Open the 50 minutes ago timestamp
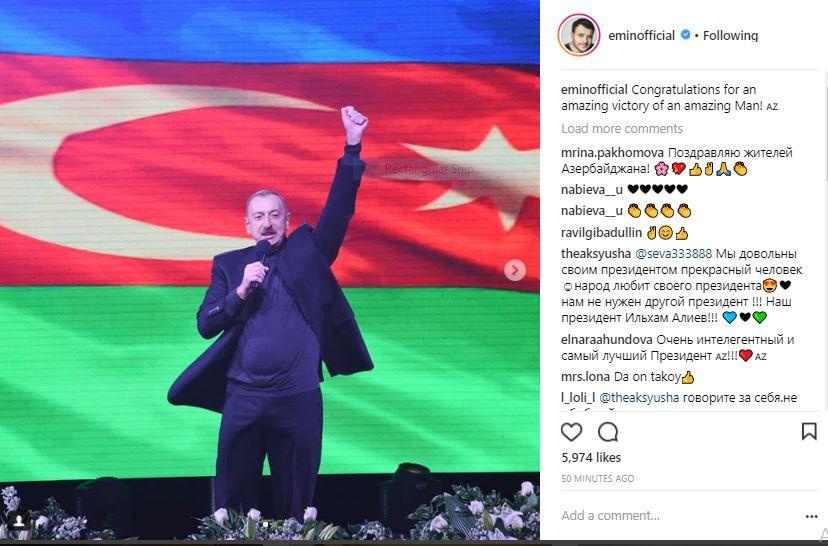Screen dimensions: 828x546 tap(597, 478)
